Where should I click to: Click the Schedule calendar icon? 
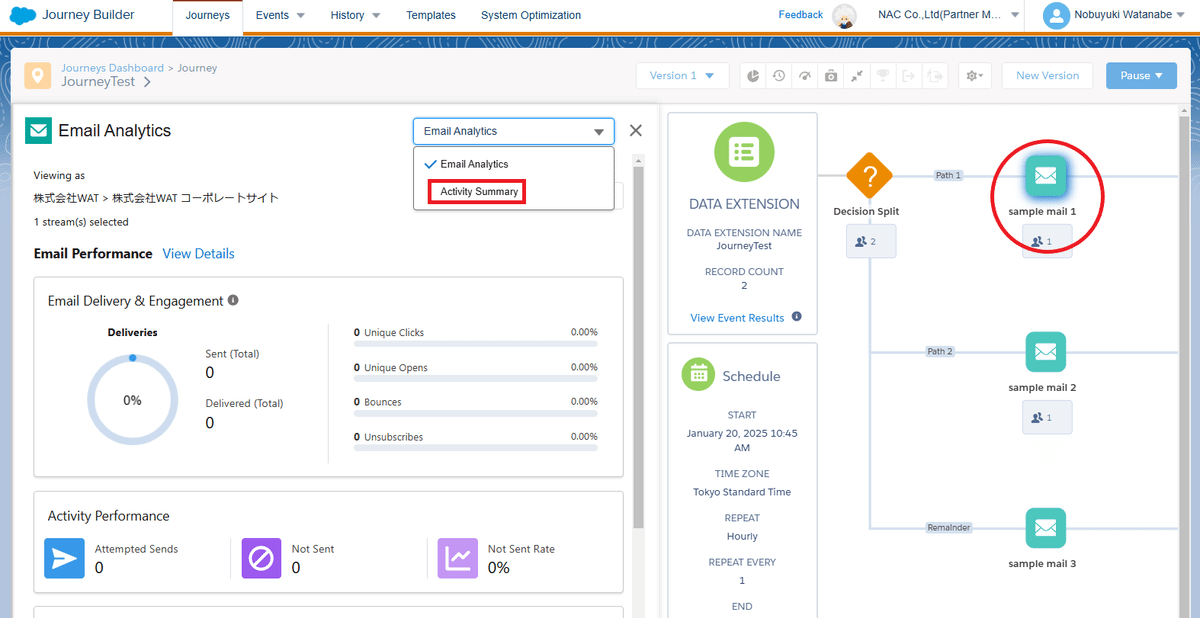point(698,375)
